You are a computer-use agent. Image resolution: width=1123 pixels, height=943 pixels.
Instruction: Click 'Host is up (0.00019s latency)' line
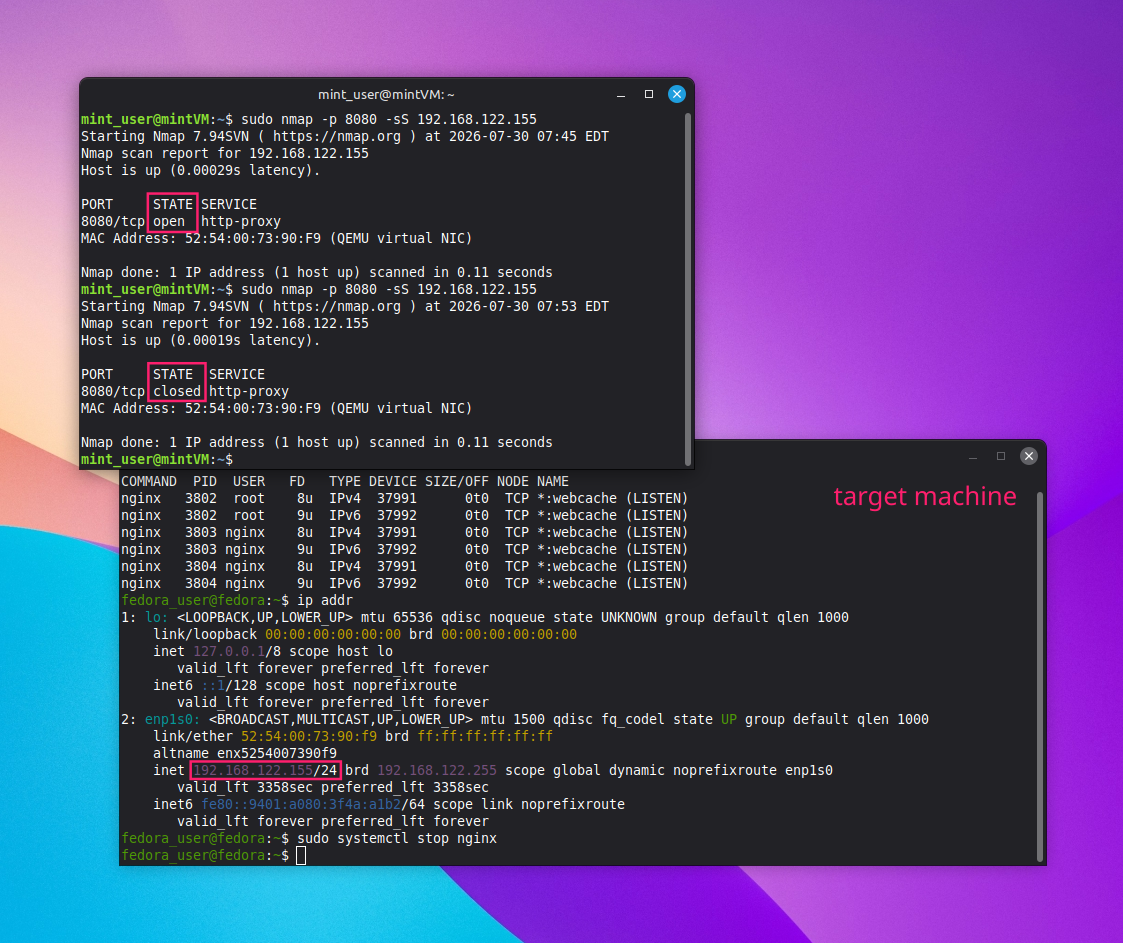[201, 341]
